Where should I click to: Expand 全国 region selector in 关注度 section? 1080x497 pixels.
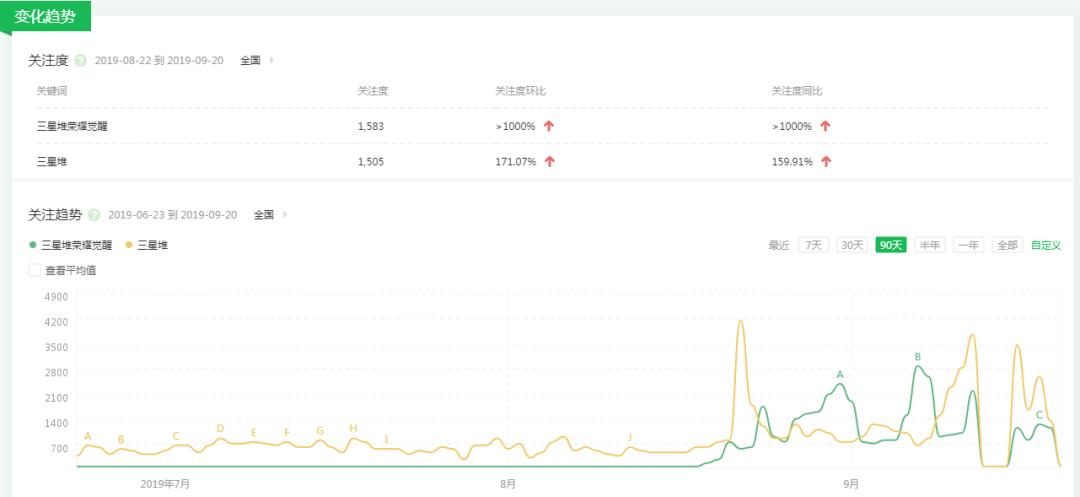257,61
